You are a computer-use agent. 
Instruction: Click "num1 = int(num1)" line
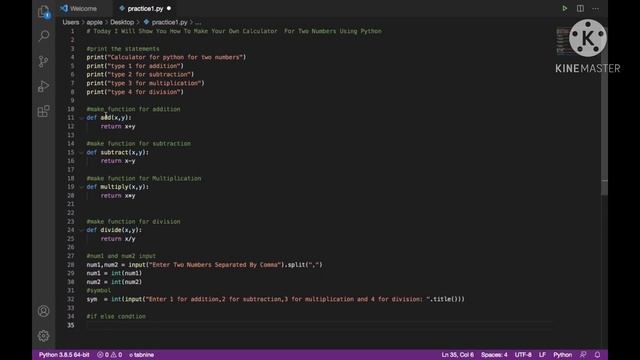tap(114, 273)
